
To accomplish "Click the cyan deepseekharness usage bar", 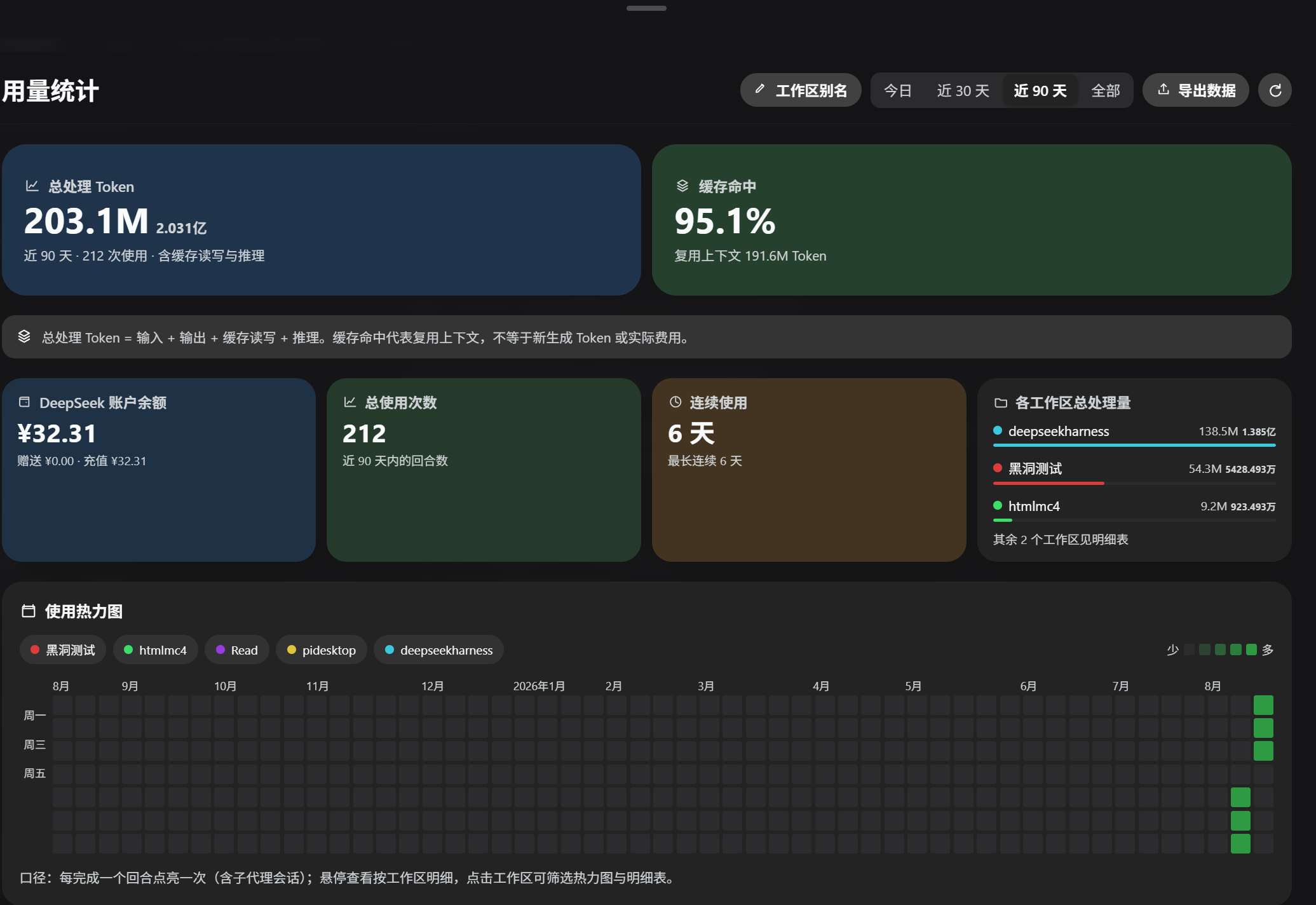I will [x=1134, y=446].
